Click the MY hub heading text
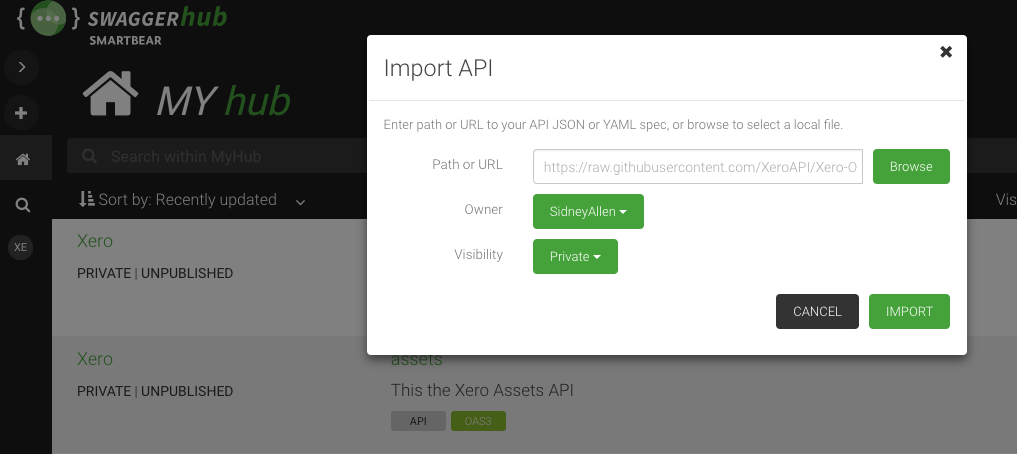1017x454 pixels. 223,101
